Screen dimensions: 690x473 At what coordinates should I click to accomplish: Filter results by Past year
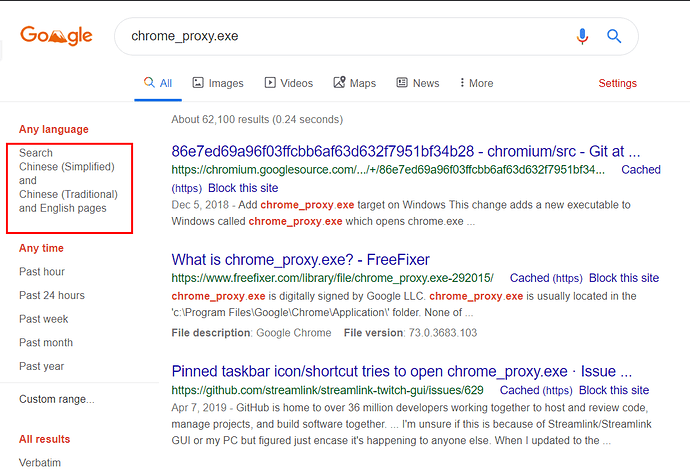point(43,366)
